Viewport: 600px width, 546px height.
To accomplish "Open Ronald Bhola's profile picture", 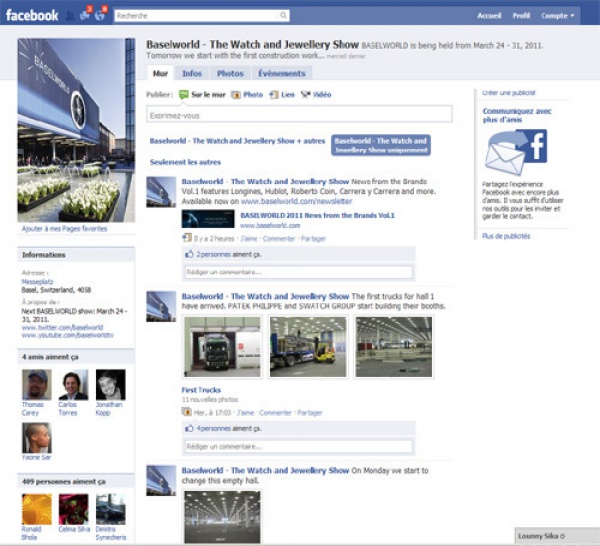I will [x=37, y=509].
